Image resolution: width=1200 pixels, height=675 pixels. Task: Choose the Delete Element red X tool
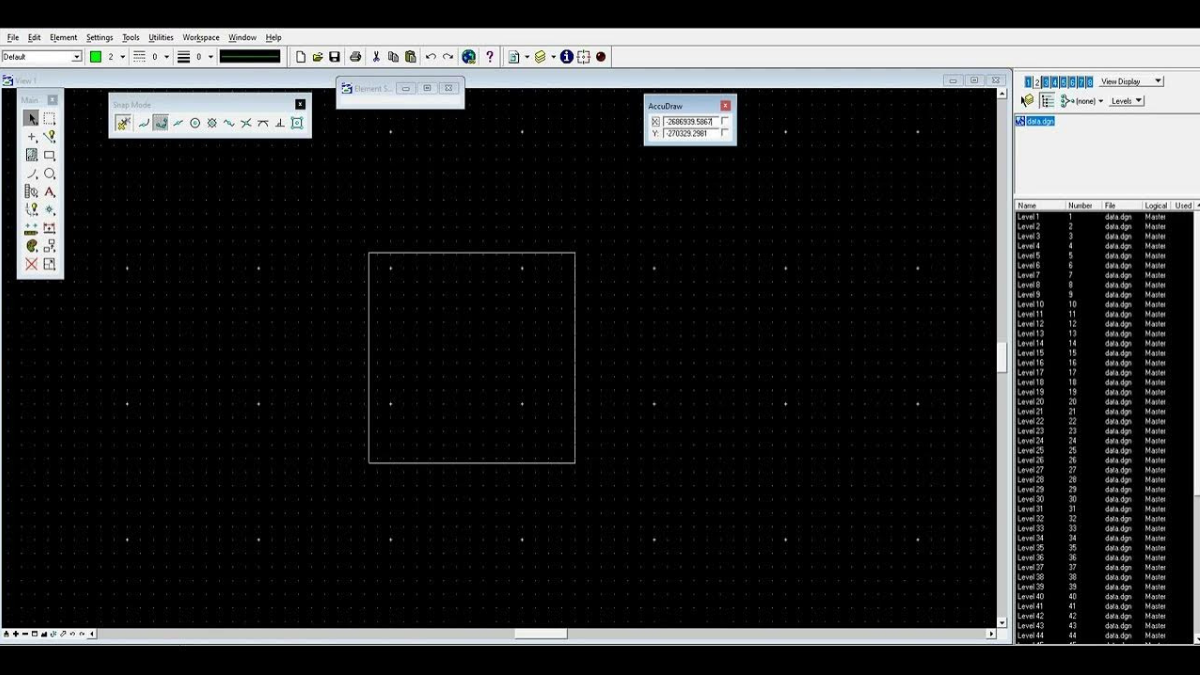pyautogui.click(x=31, y=264)
